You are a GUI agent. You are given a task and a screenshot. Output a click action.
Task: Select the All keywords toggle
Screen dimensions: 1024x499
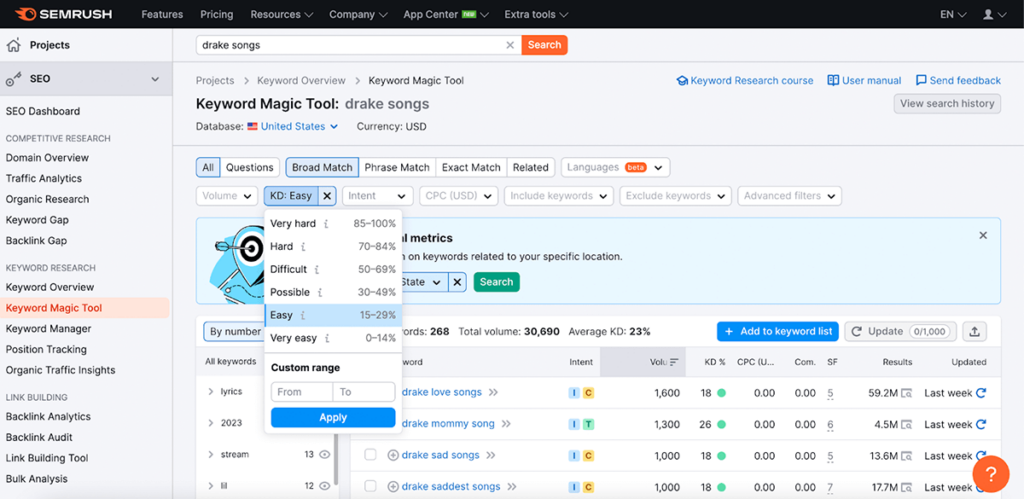[208, 167]
